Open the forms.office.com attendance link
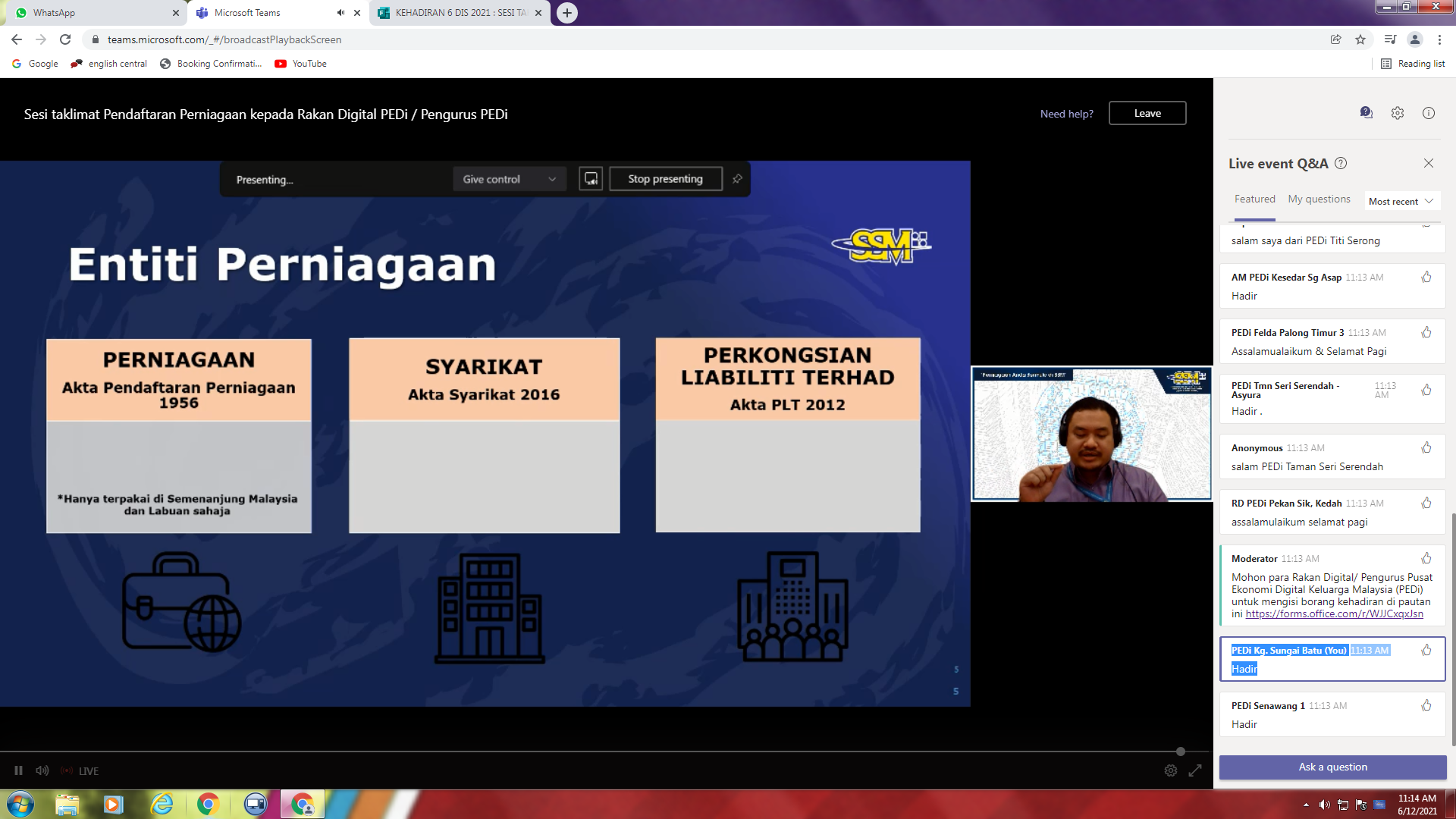The width and height of the screenshot is (1456, 819). tap(1334, 613)
